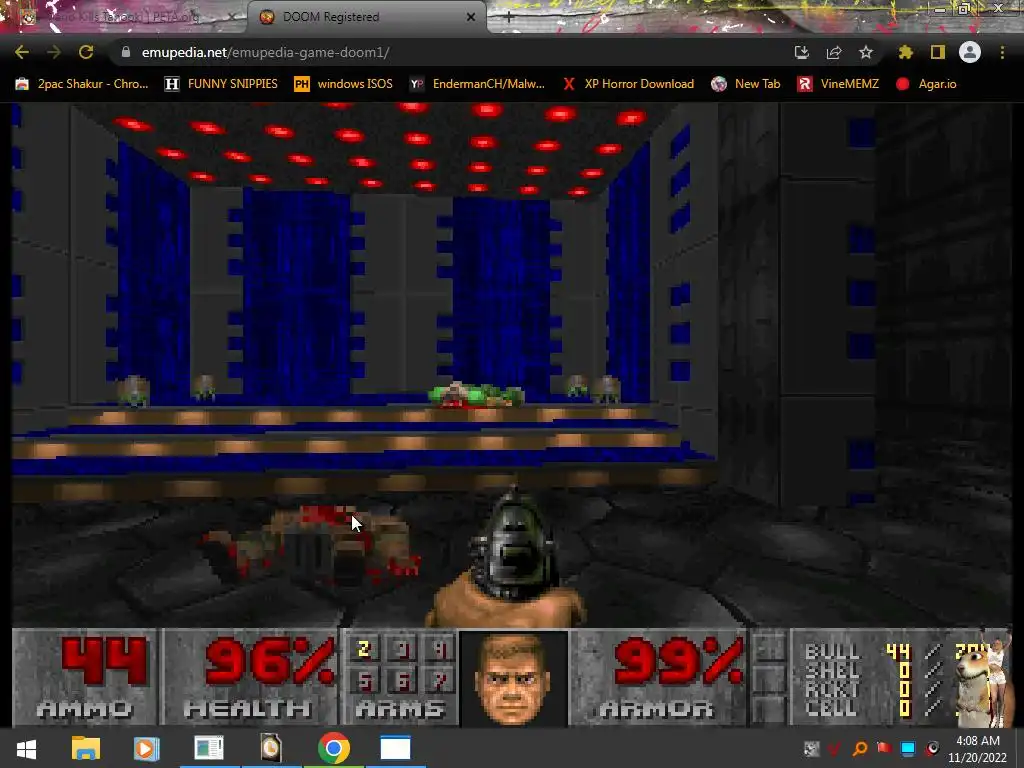Open Chrome's three-dot menu
Viewport: 1024px width, 768px height.
[x=1002, y=52]
